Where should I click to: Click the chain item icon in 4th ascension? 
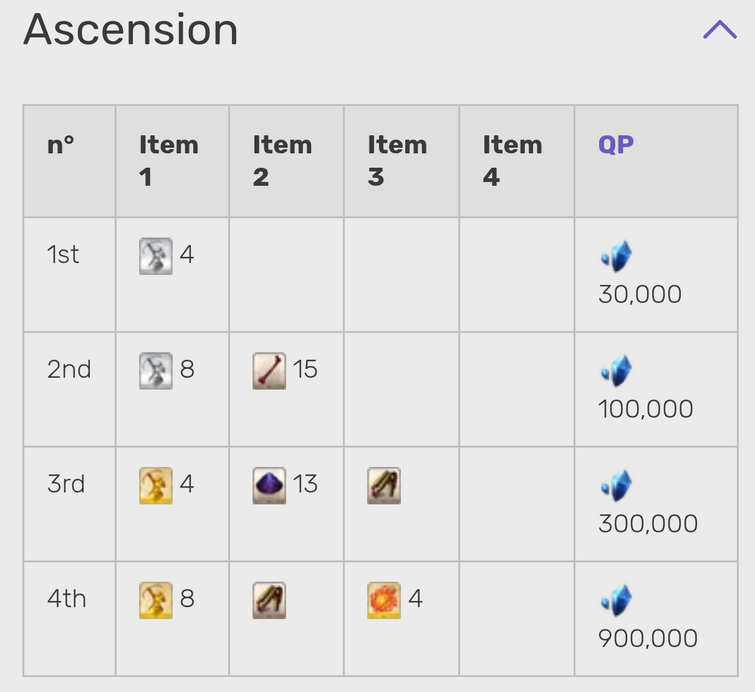[x=269, y=600]
